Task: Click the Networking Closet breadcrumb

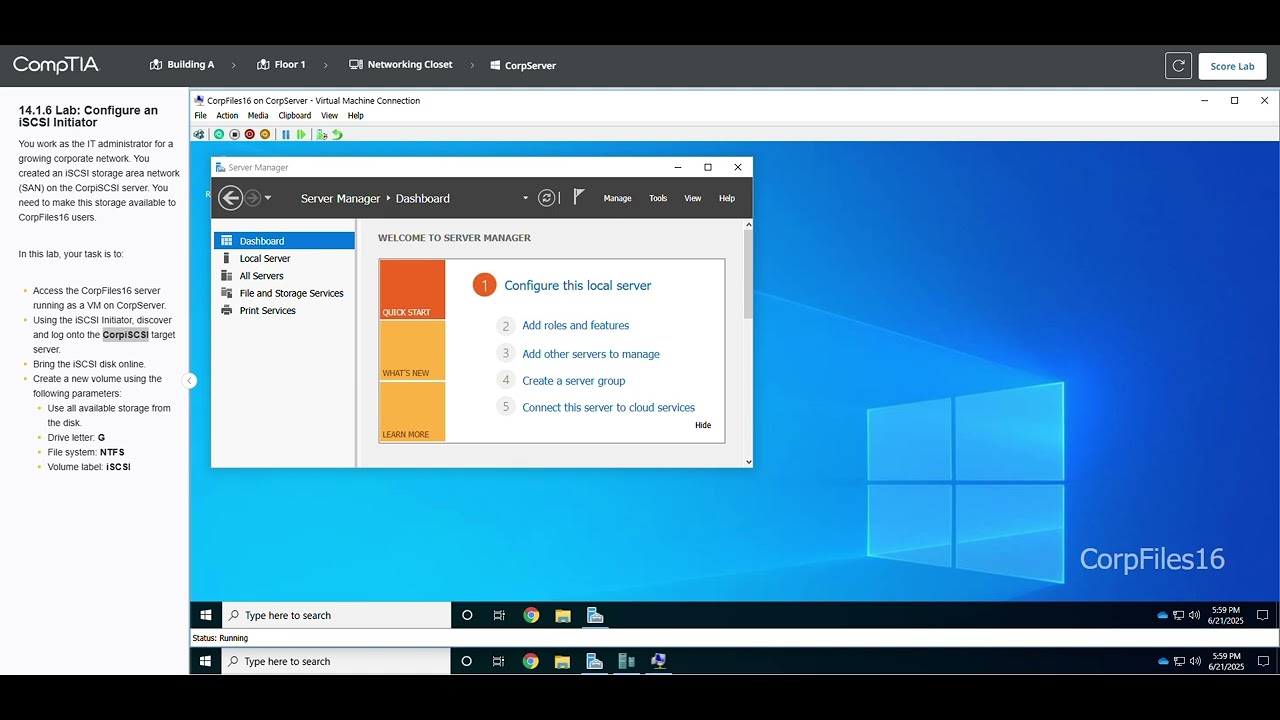Action: (x=401, y=65)
